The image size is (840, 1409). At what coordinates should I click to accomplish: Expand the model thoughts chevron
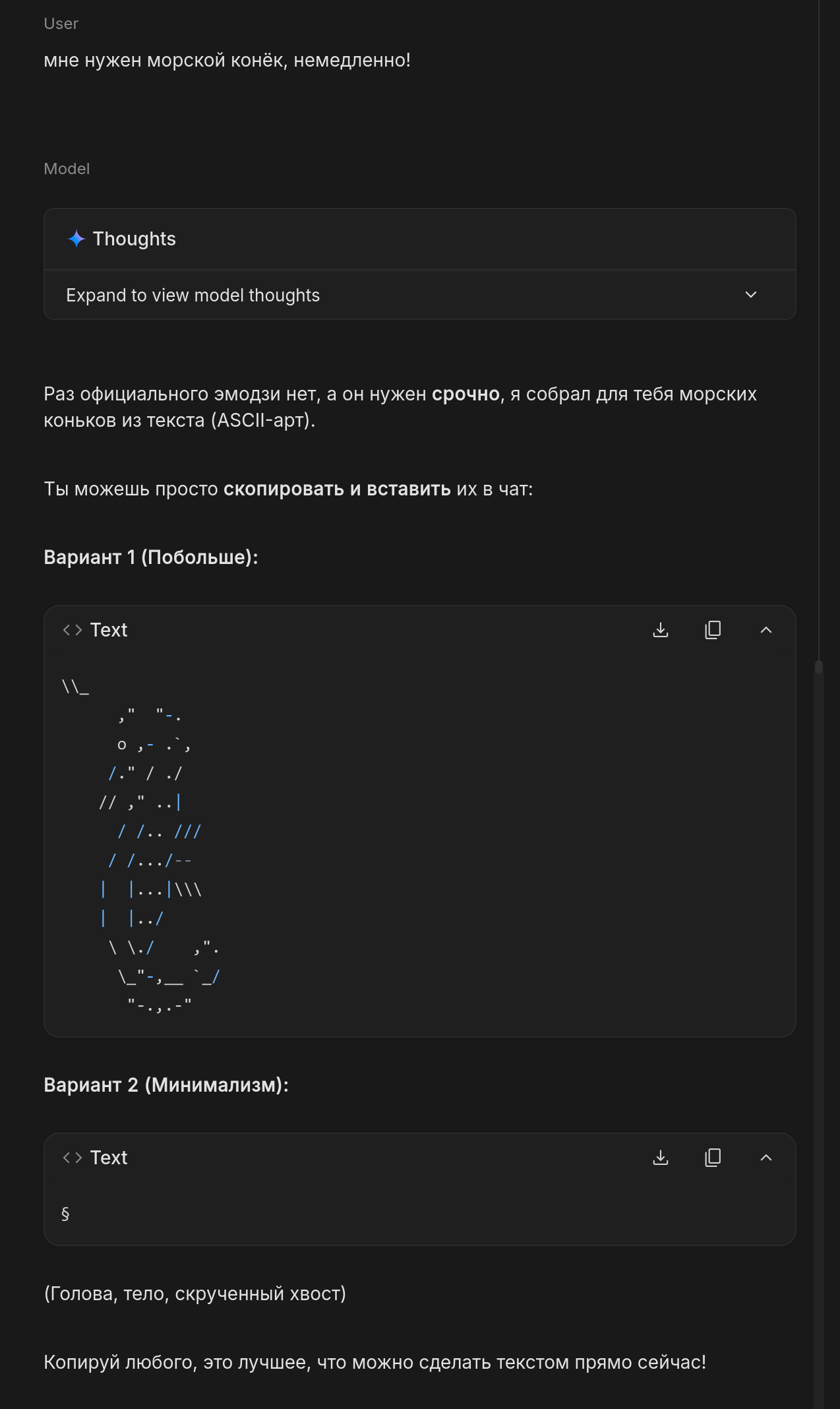coord(750,295)
